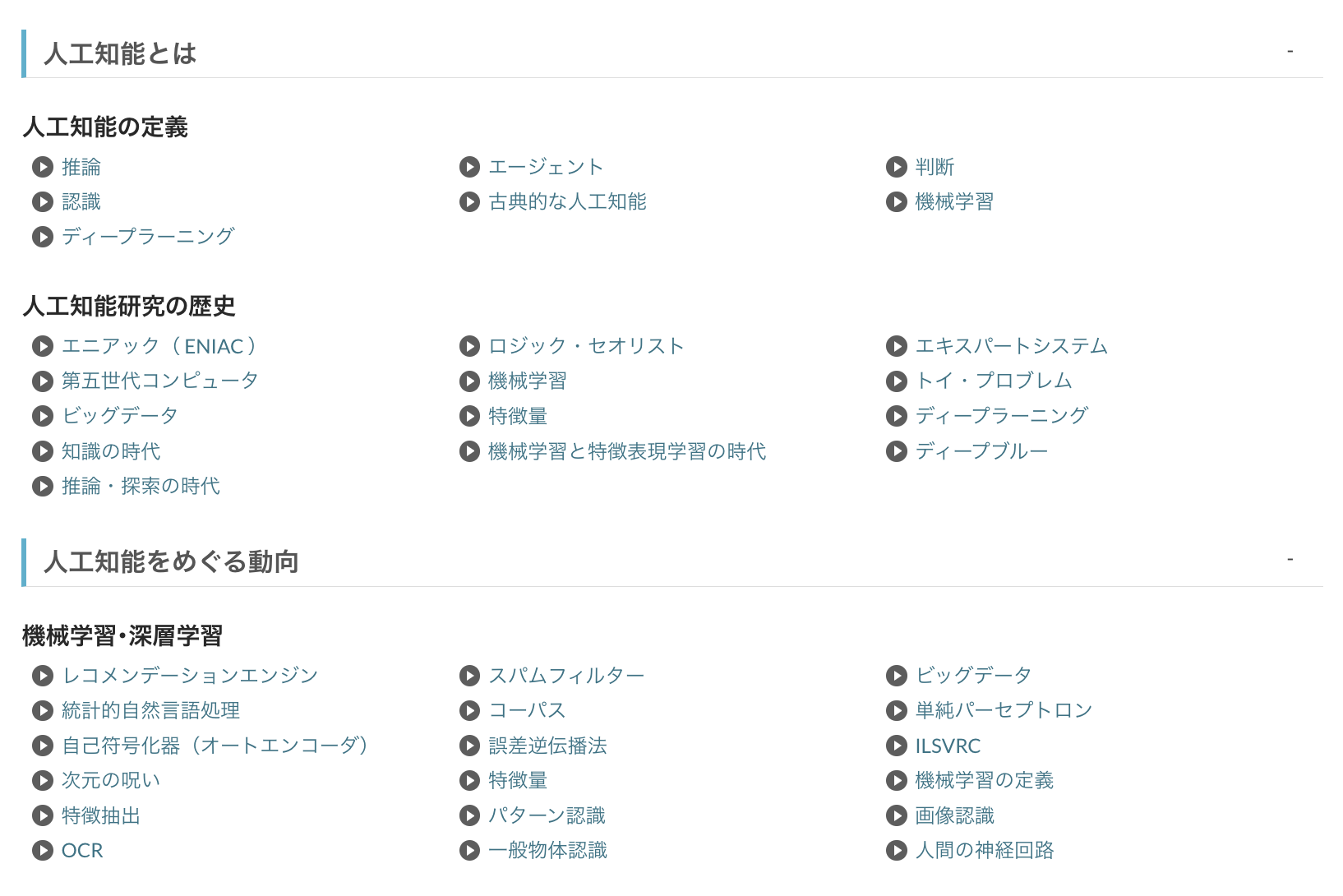
Task: Click the play icon beside スパムフィルター
Action: coord(469,675)
